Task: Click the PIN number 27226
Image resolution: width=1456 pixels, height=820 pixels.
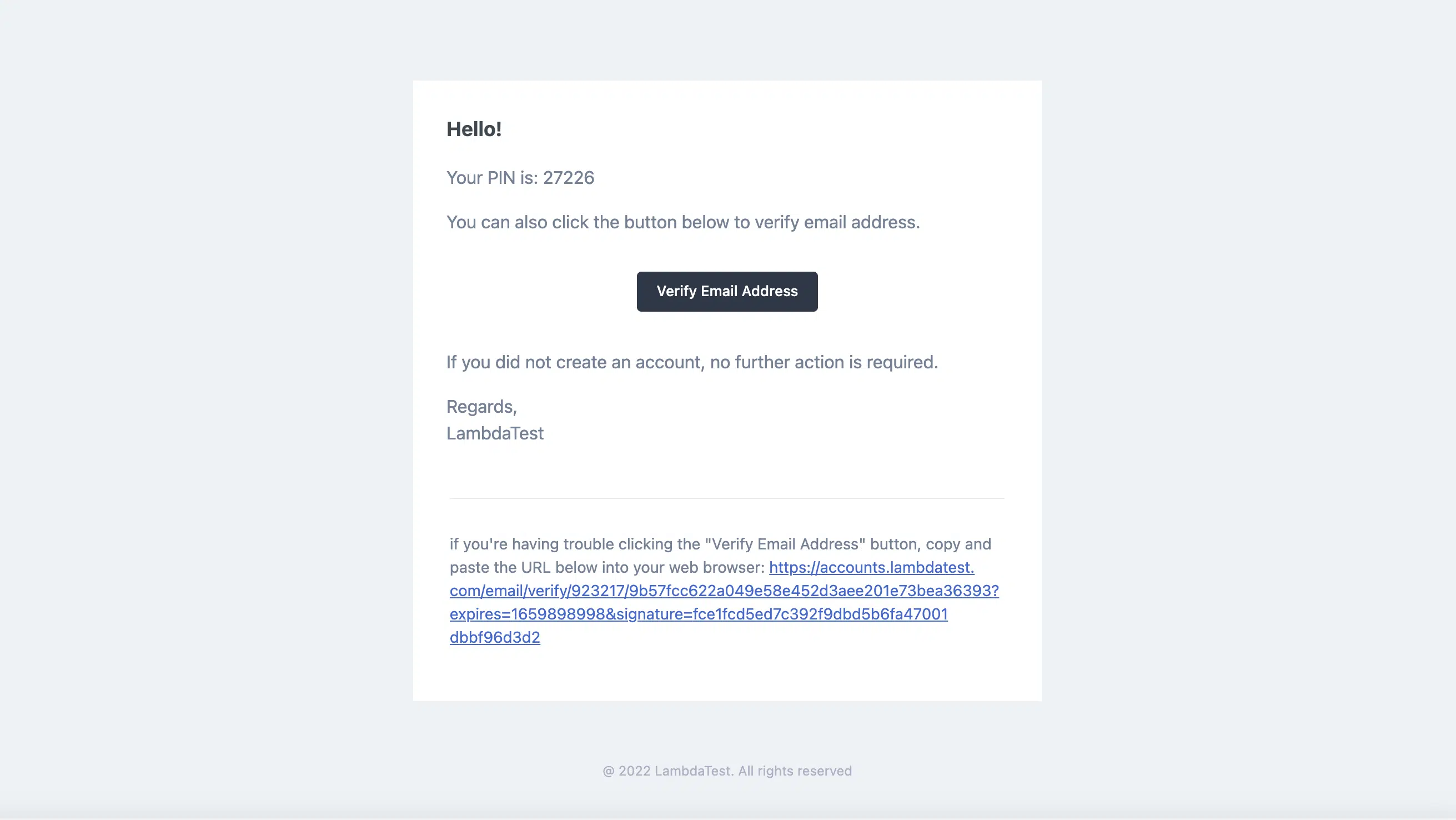Action: (x=569, y=178)
